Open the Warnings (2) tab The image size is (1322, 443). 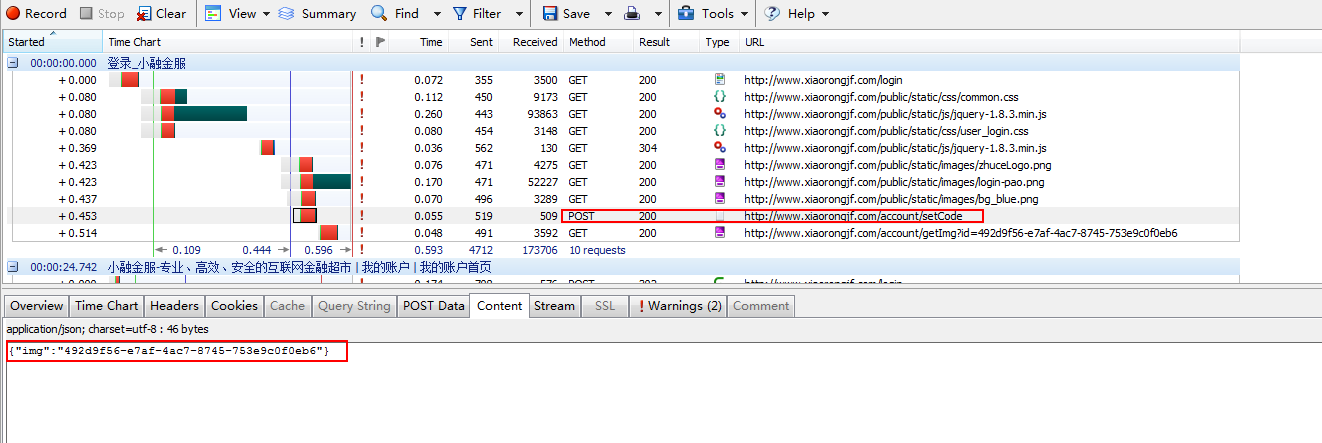point(680,306)
